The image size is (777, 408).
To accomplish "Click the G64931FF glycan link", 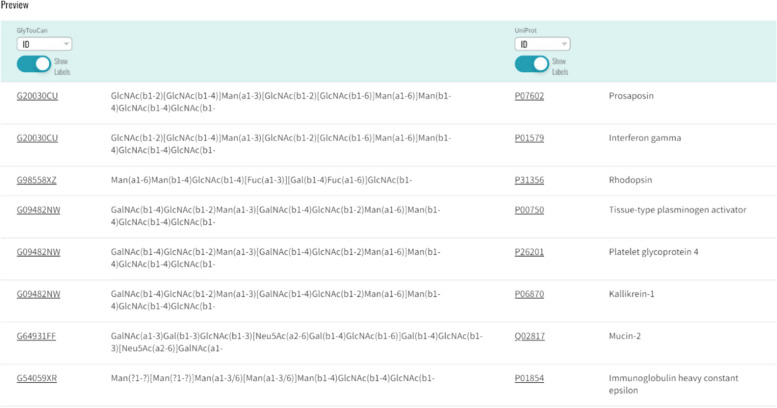I will (37, 336).
